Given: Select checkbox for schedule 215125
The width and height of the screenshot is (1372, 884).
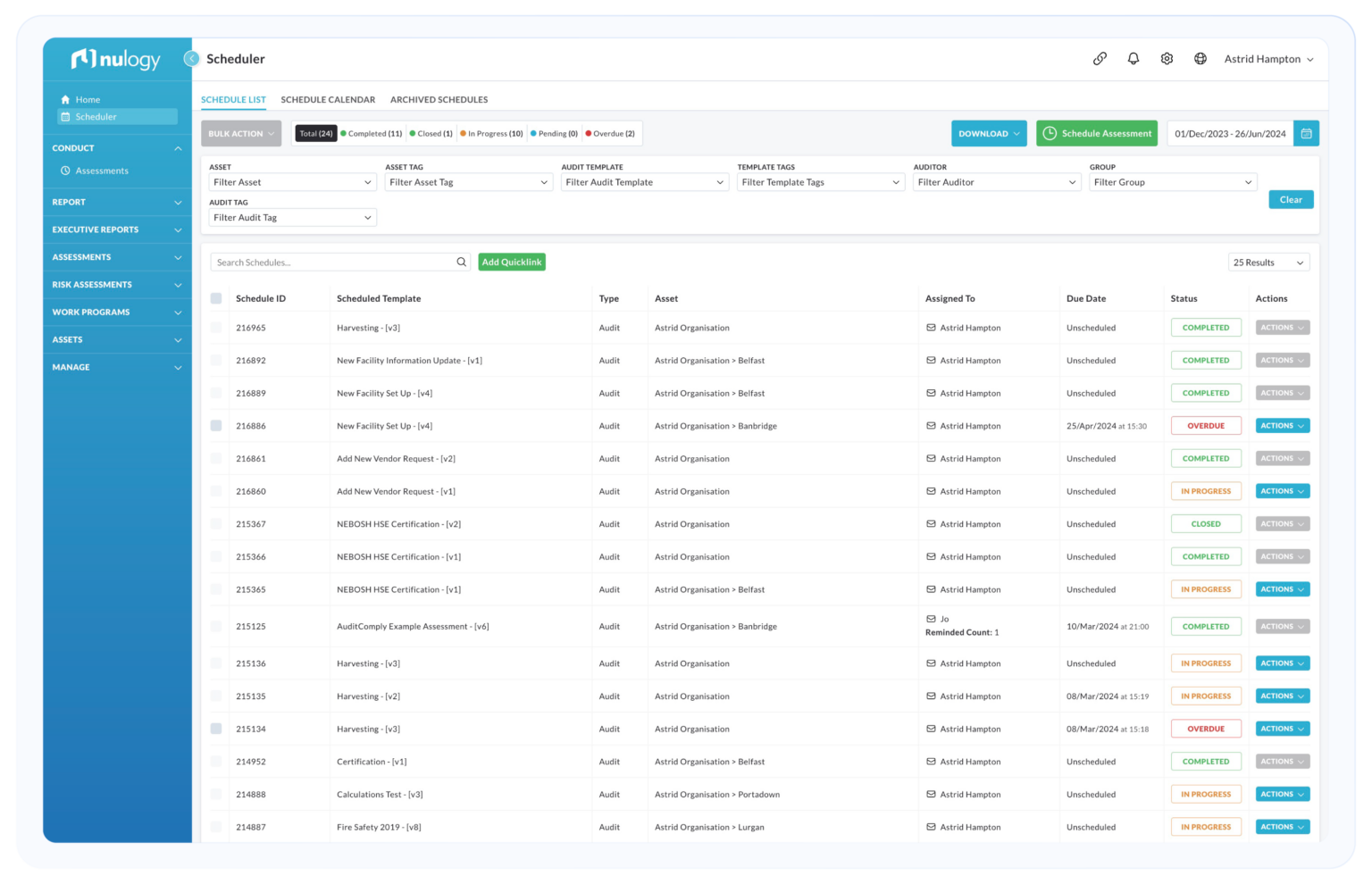Looking at the screenshot, I should tap(216, 627).
